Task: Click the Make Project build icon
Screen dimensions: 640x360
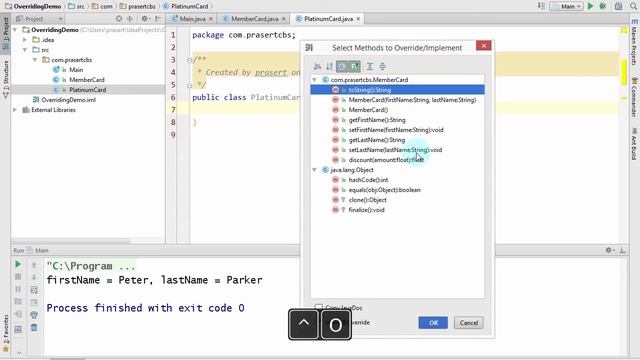Action: (541, 6)
